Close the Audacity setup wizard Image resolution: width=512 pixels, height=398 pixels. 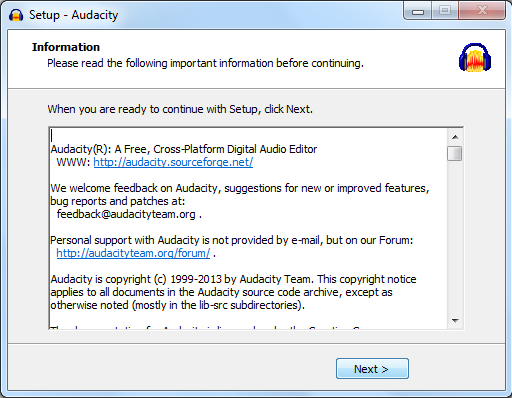[482, 11]
